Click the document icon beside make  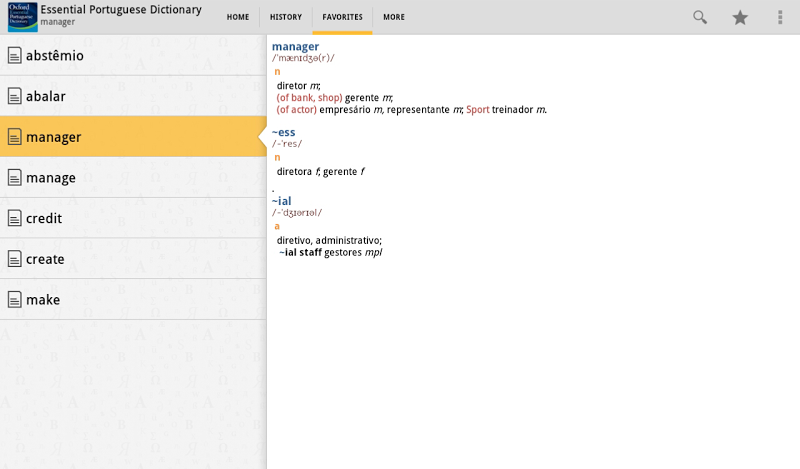point(14,299)
